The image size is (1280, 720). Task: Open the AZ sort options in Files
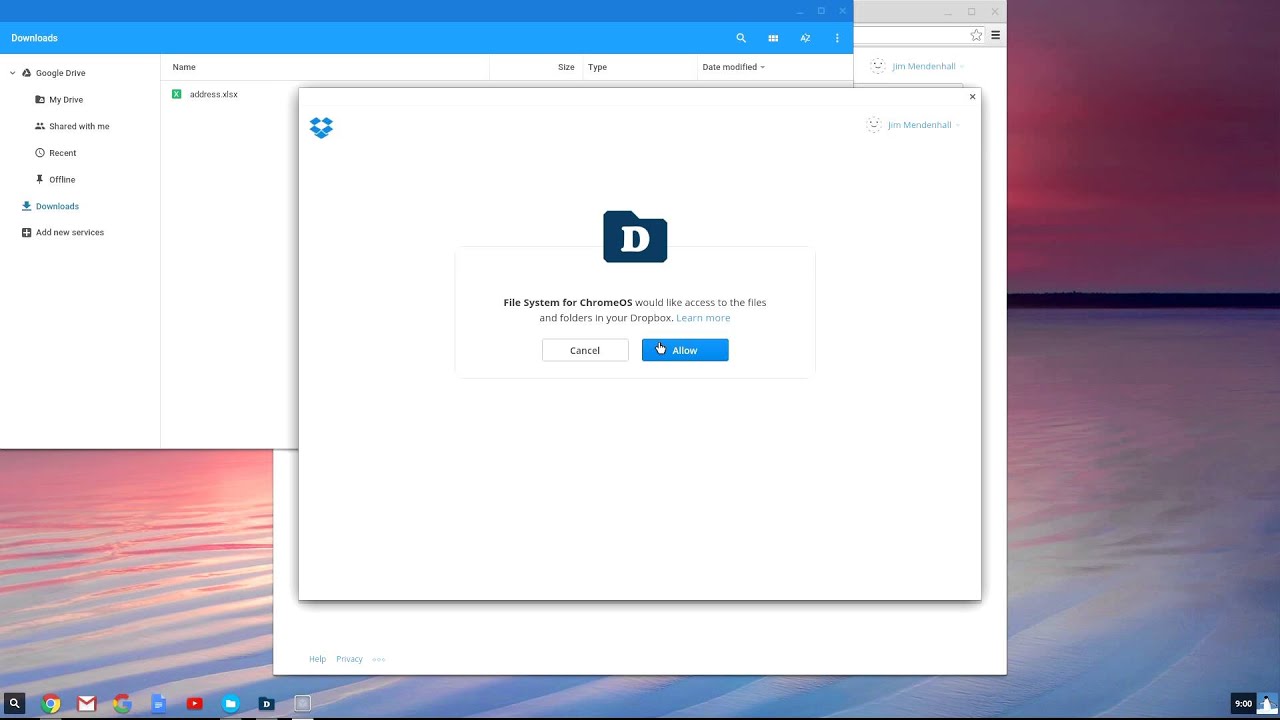tap(805, 38)
